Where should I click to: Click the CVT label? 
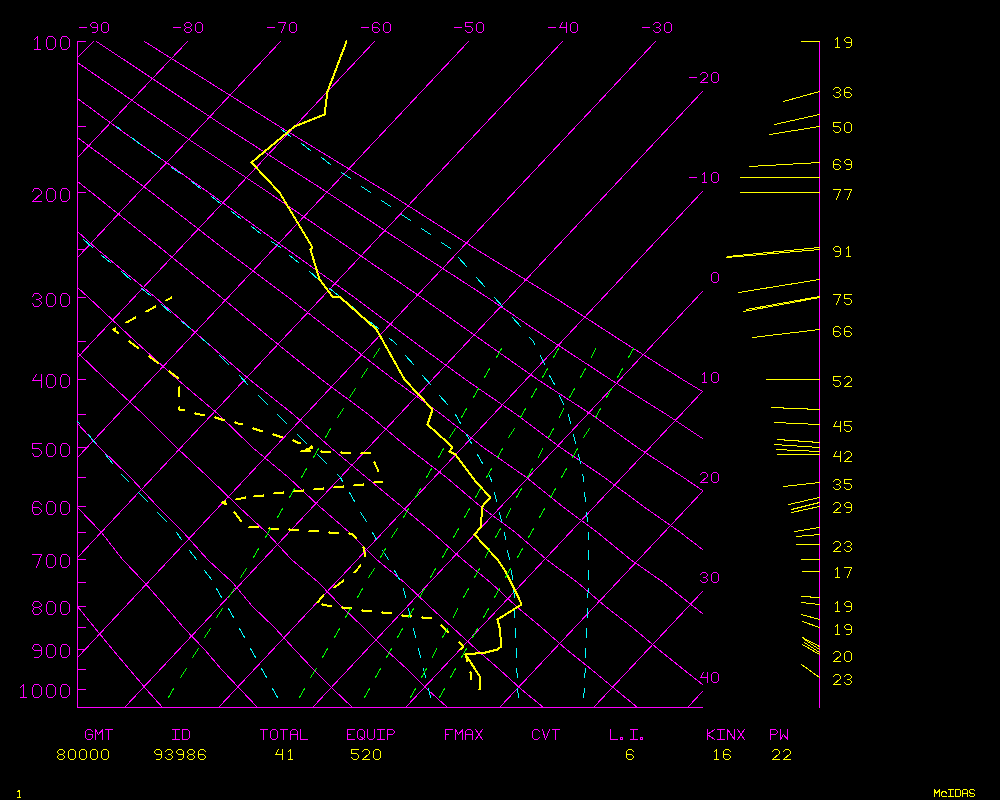pos(545,735)
